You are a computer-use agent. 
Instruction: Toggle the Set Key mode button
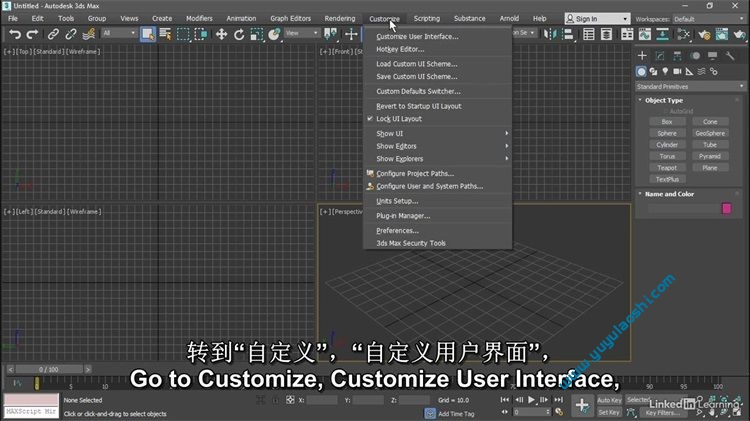click(x=609, y=412)
